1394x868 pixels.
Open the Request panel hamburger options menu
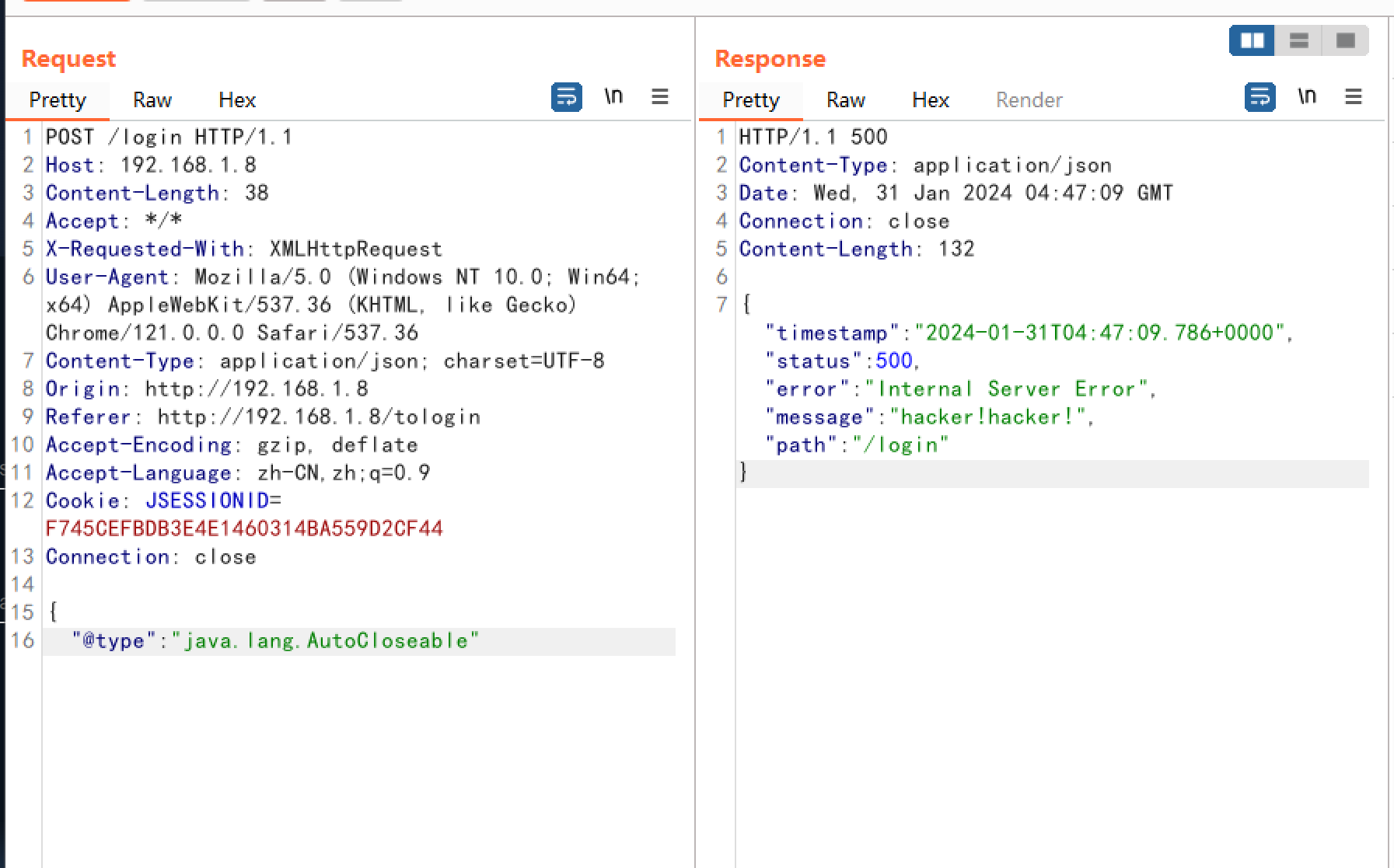pos(659,96)
